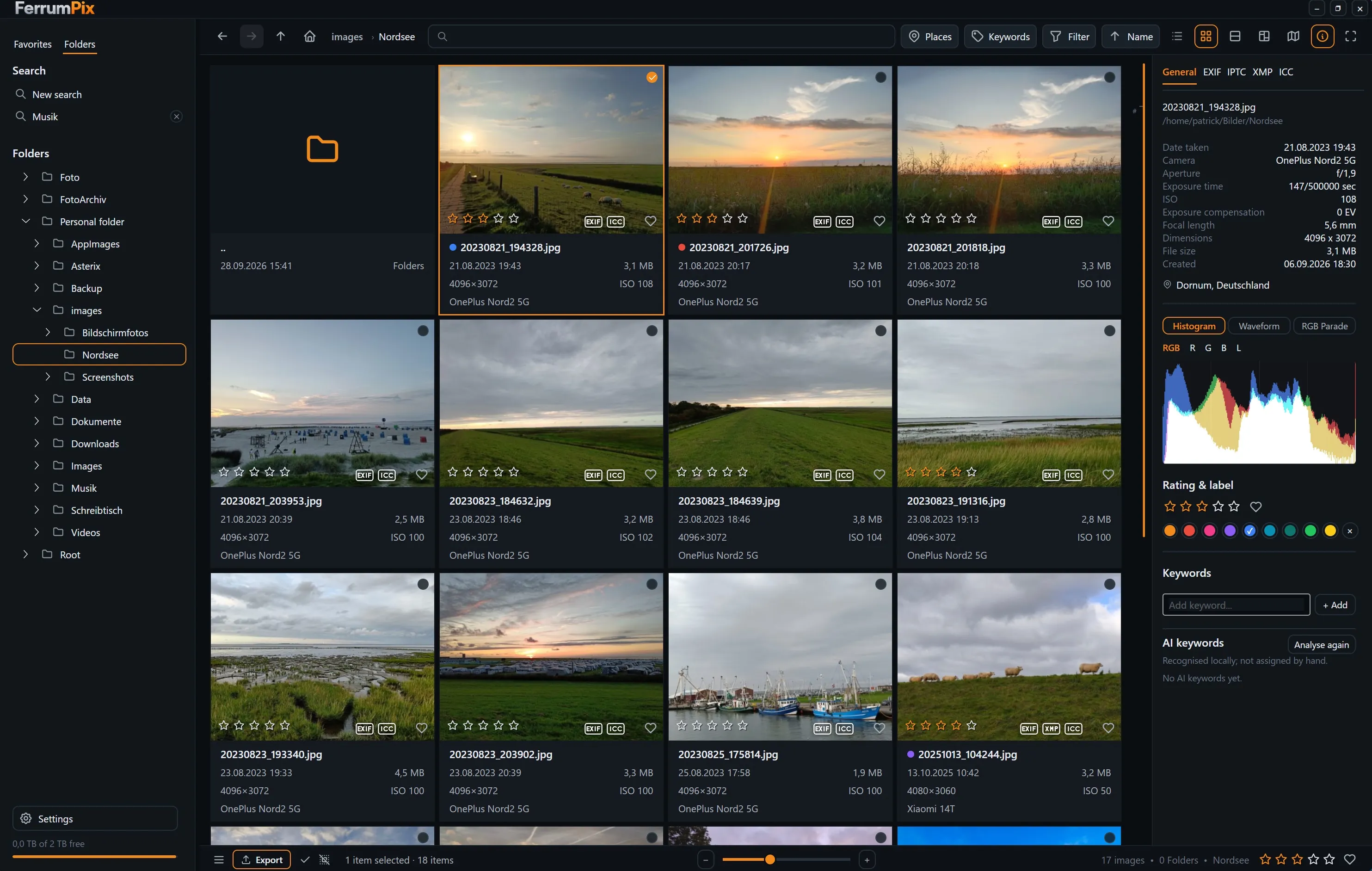This screenshot has width=1372, height=871.
Task: Go back with the left arrow button
Action: (x=222, y=37)
